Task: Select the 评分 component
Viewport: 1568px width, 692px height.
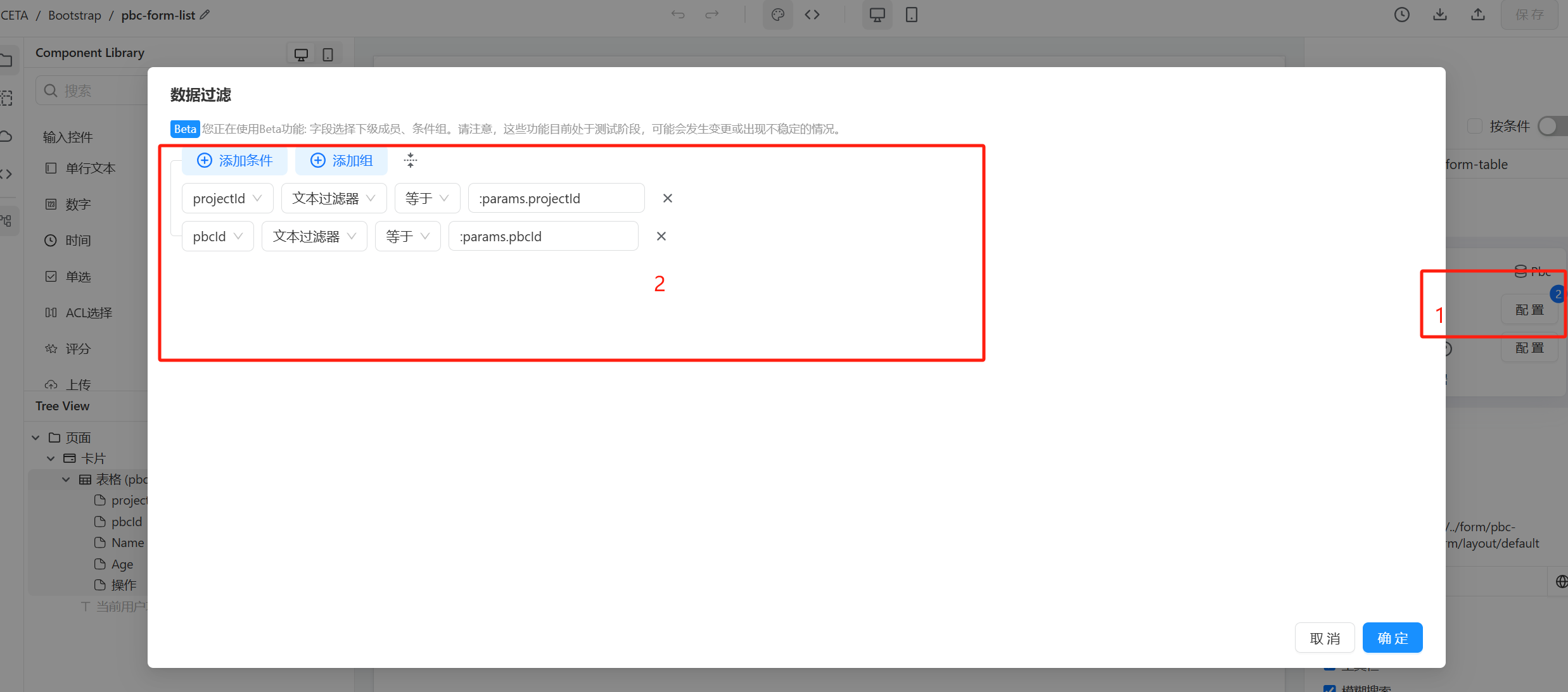Action: click(68, 349)
